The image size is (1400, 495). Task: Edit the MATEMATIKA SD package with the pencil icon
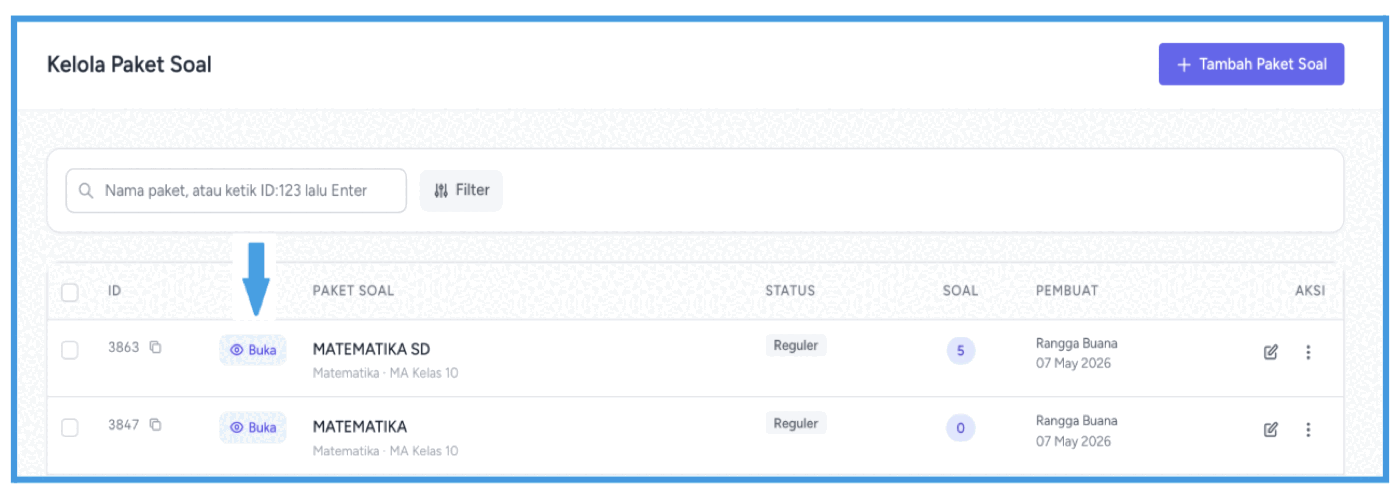tap(1271, 352)
